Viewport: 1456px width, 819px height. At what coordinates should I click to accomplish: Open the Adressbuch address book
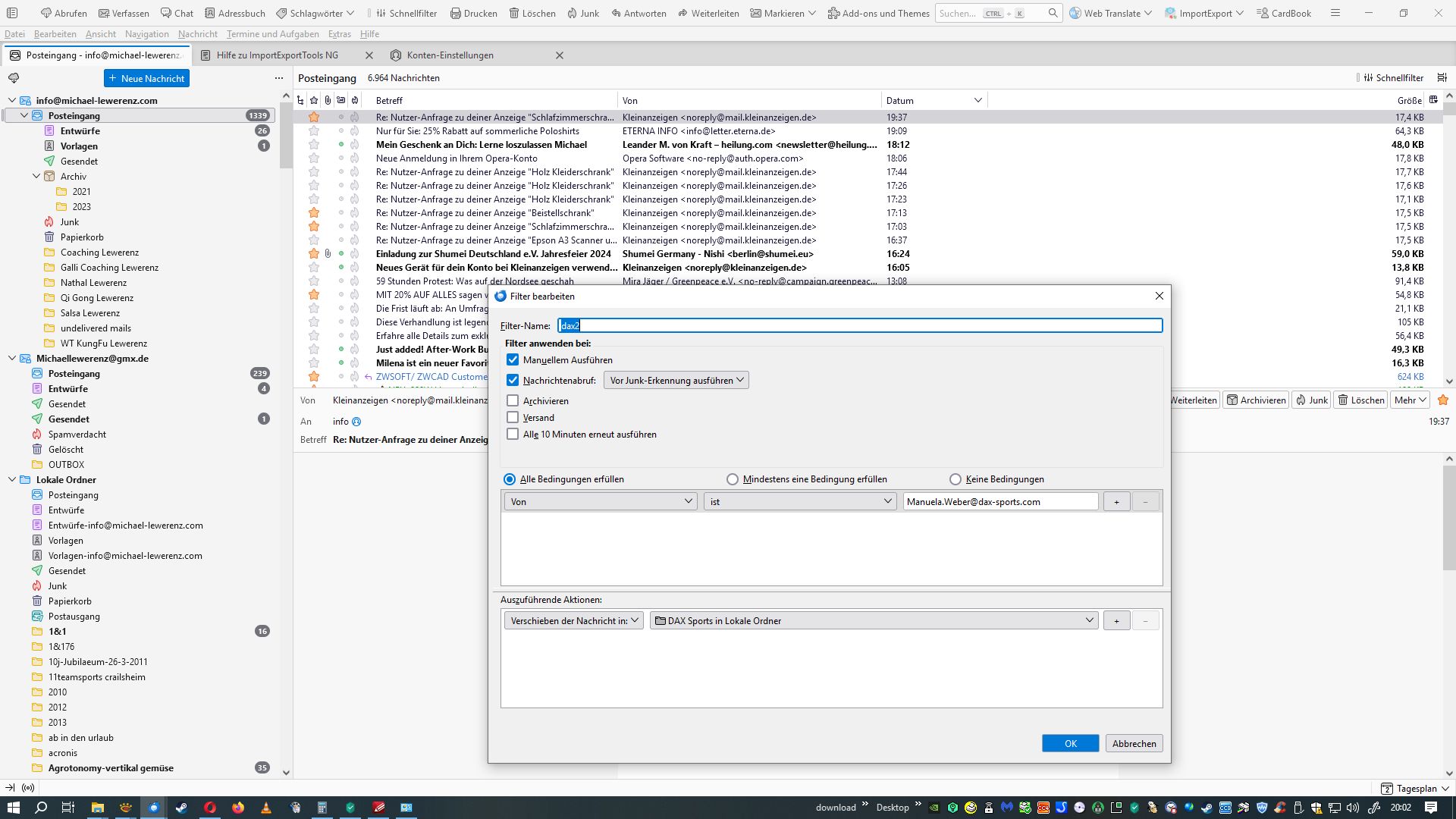[x=234, y=13]
